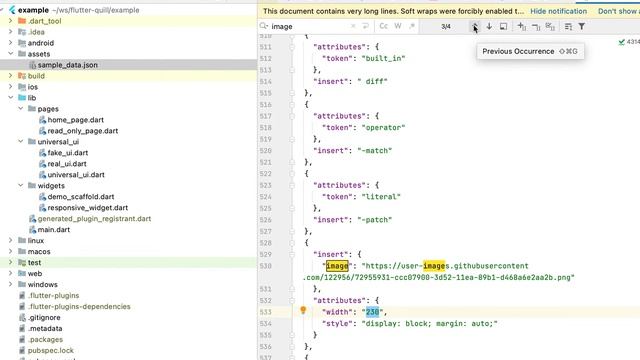640x360 pixels.
Task: Click the selected width value 230
Action: tap(372, 312)
